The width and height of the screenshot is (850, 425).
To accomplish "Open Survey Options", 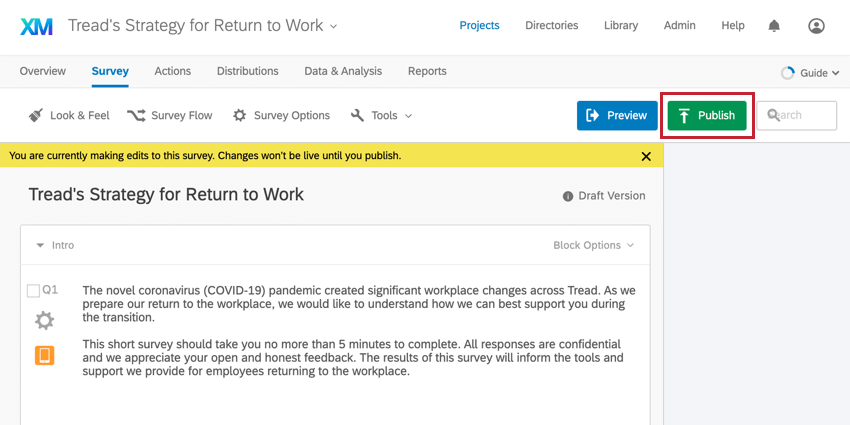I will 281,115.
